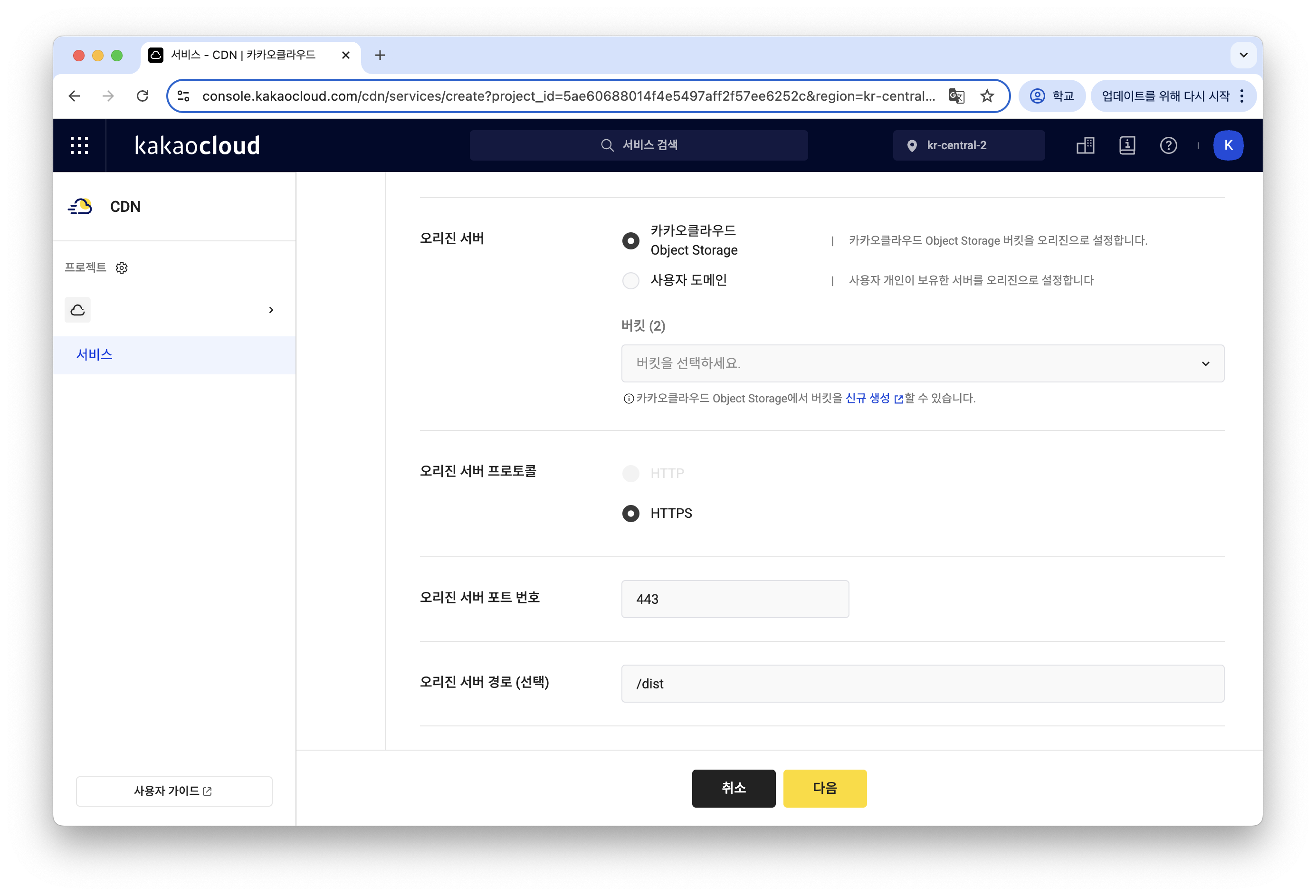Open the 신규 생성 link
This screenshot has width=1316, height=896.
[x=874, y=399]
